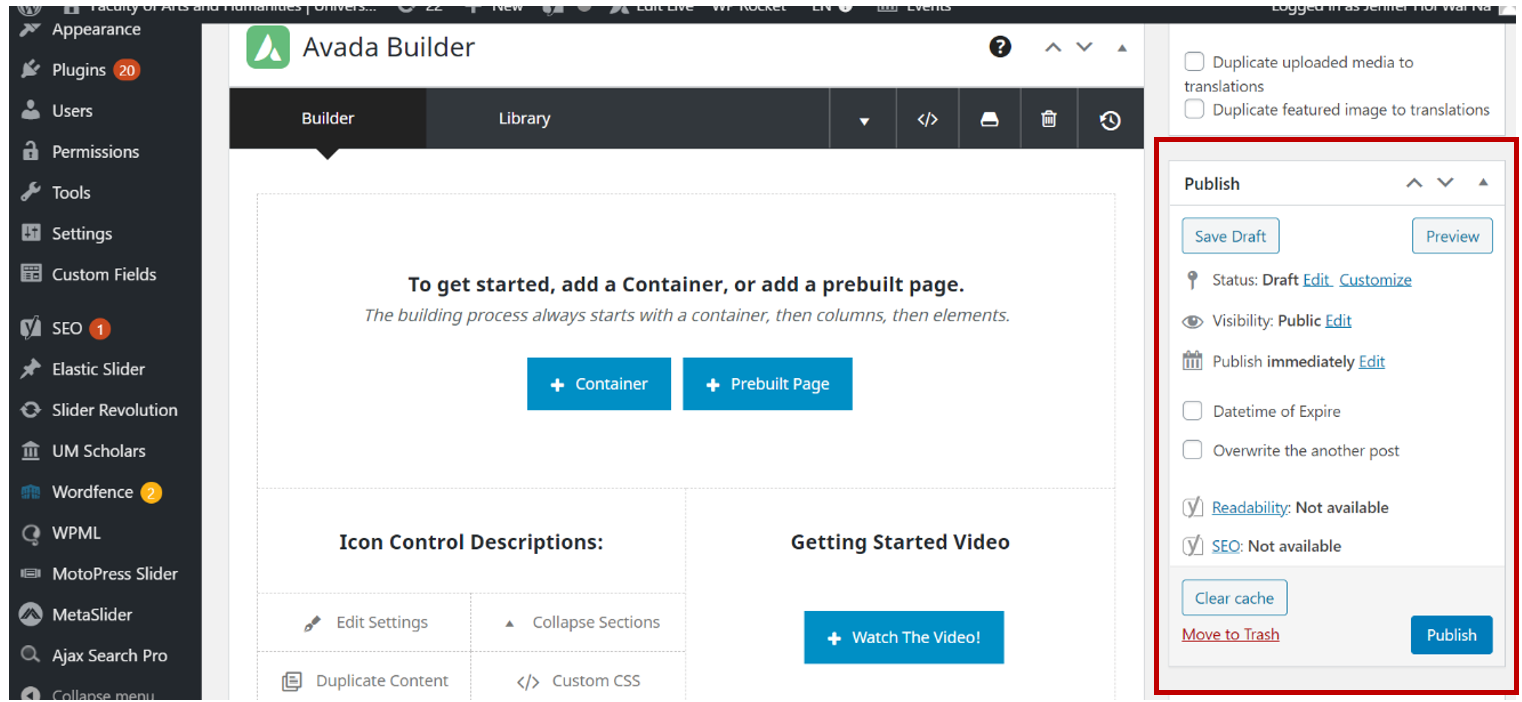Viewport: 1522px width, 702px height.
Task: Move Avada Builder panel up with chevron
Action: pos(1052,47)
